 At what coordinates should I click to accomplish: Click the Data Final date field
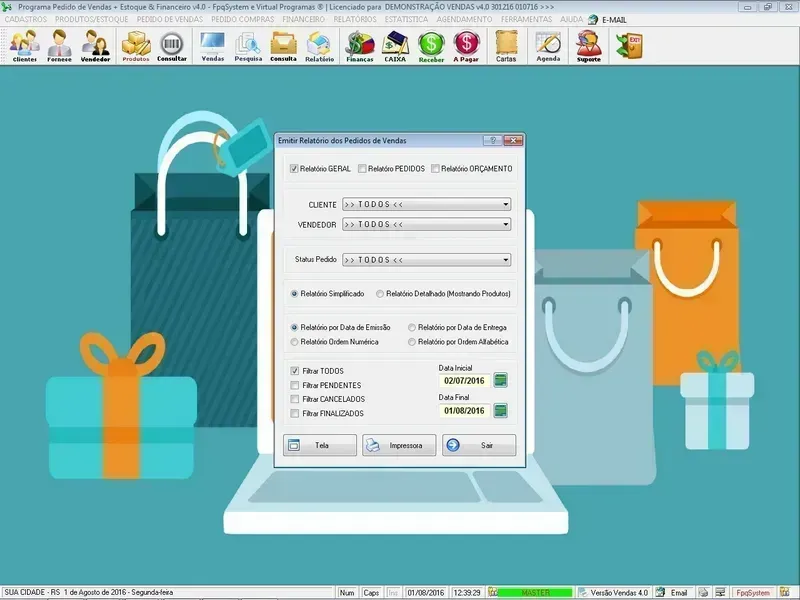464,411
